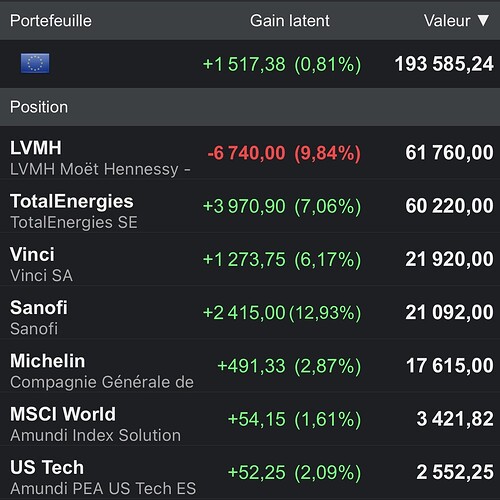Screen dimensions: 500x500
Task: Open the TotalEnergies position
Action: (x=250, y=206)
